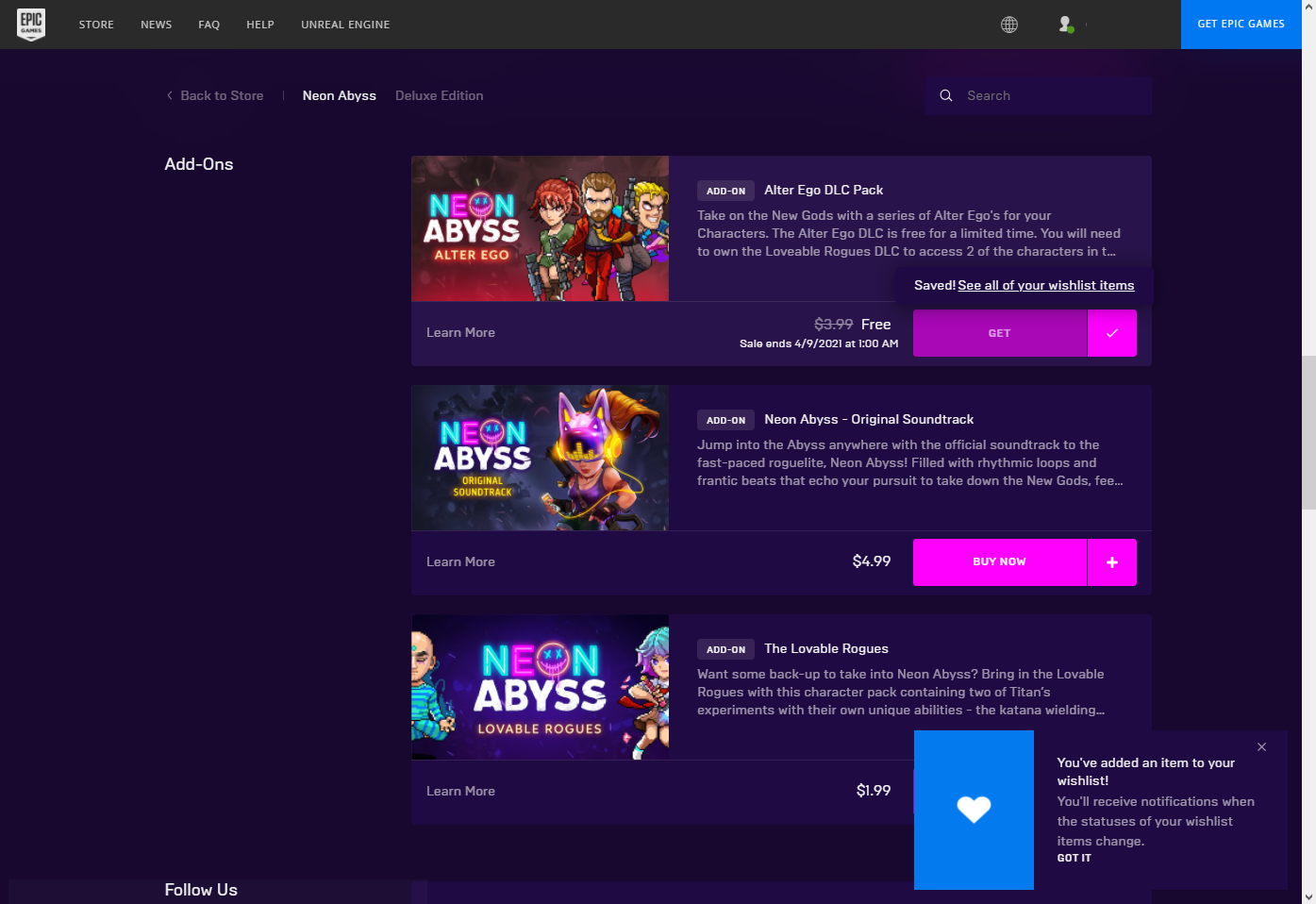The width and height of the screenshot is (1316, 904).
Task: Open the user account icon
Action: click(x=1066, y=25)
